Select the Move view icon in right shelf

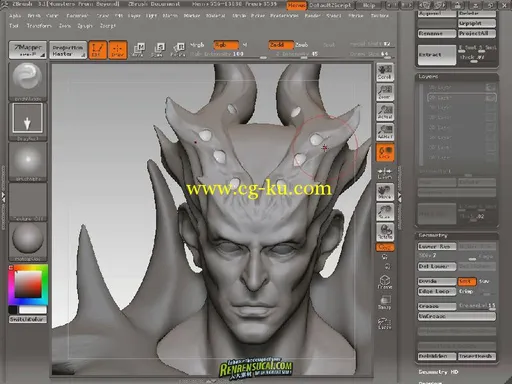coord(385,192)
